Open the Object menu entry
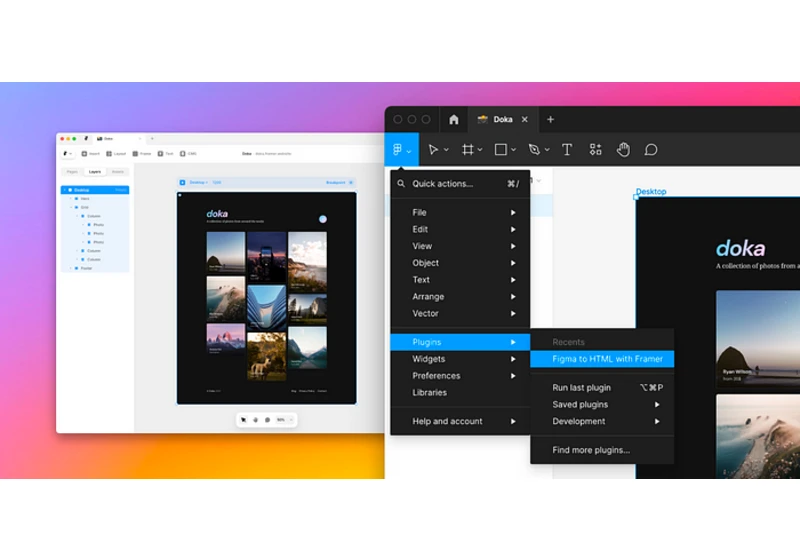The width and height of the screenshot is (800, 560). [460, 263]
